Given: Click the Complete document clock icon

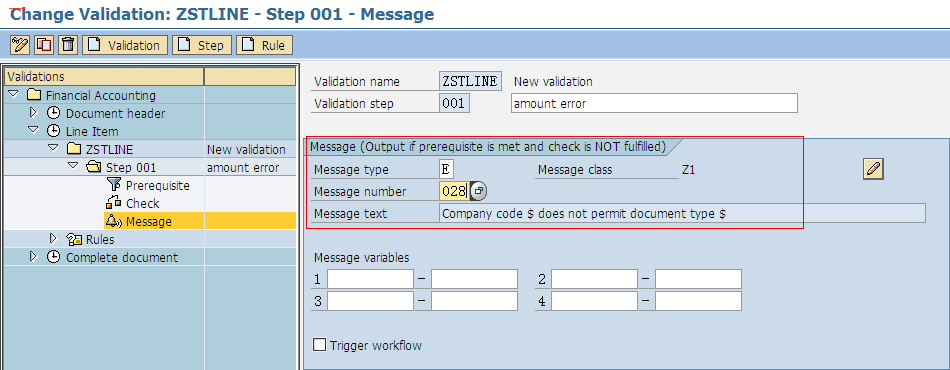Looking at the screenshot, I should point(53,257).
